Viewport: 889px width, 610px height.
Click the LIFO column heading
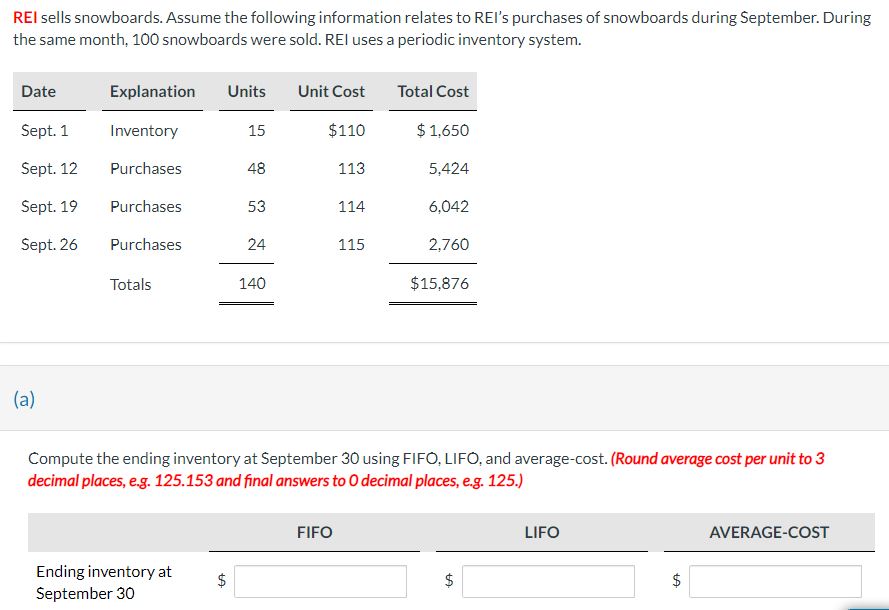point(542,532)
